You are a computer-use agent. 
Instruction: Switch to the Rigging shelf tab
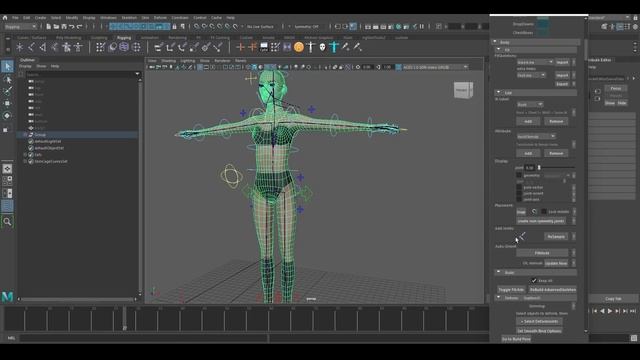click(x=124, y=38)
